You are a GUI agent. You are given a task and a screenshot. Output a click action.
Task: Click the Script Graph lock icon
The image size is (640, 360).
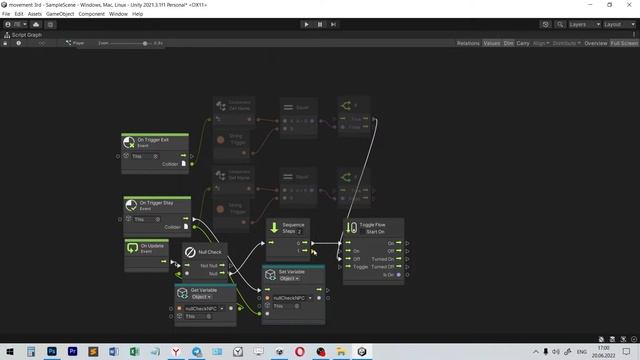pyautogui.click(x=5, y=43)
